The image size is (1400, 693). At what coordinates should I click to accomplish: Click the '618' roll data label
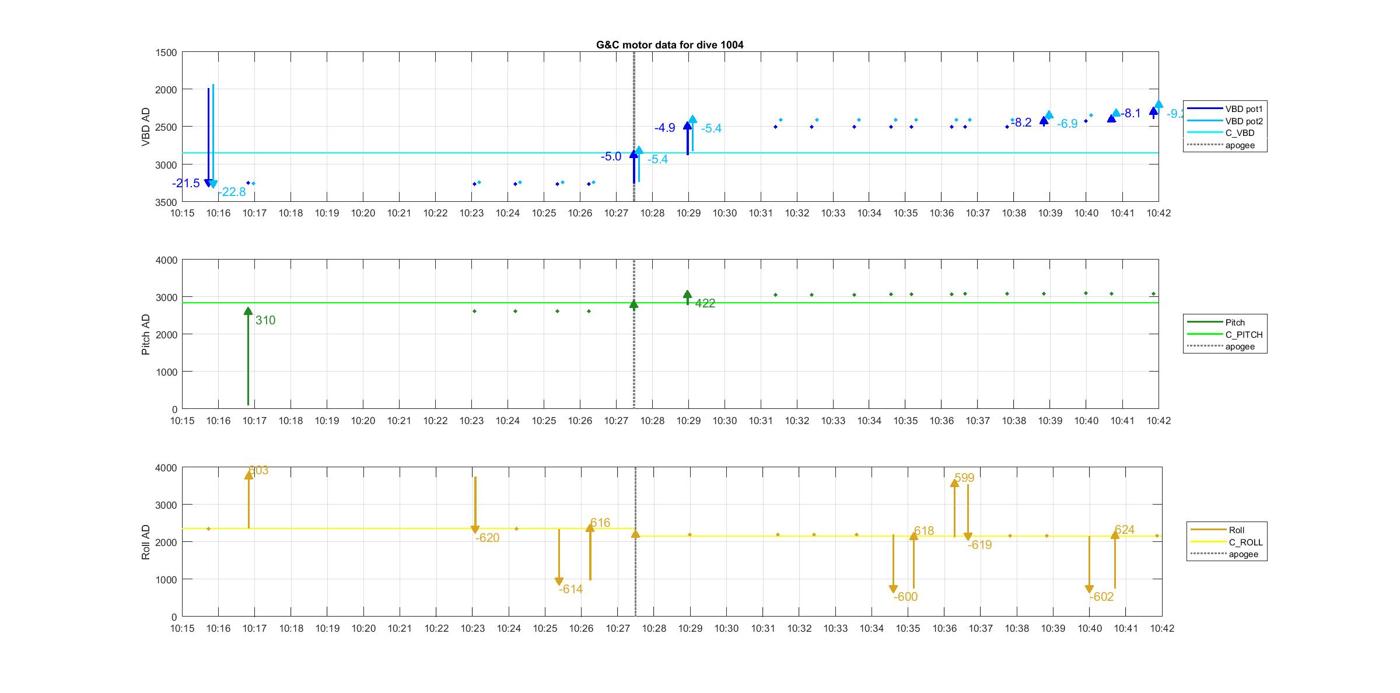(924, 532)
